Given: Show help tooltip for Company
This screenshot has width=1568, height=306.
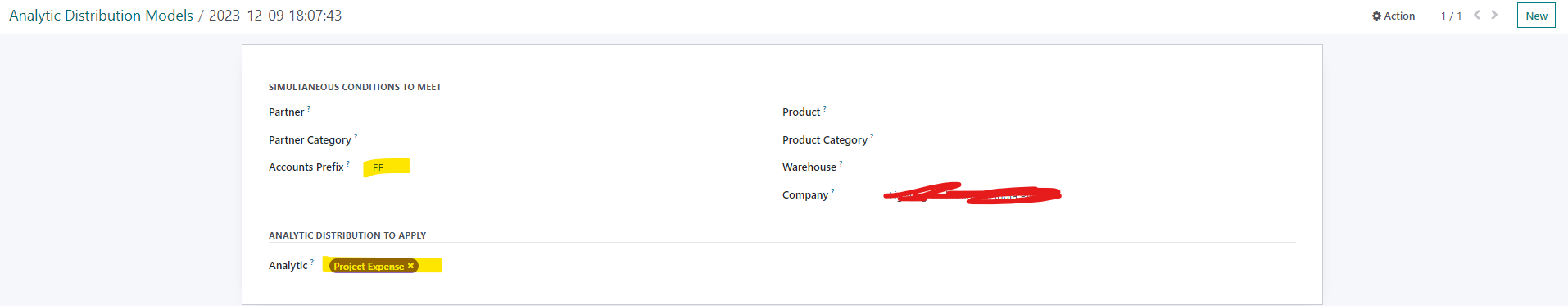Looking at the screenshot, I should tap(832, 191).
